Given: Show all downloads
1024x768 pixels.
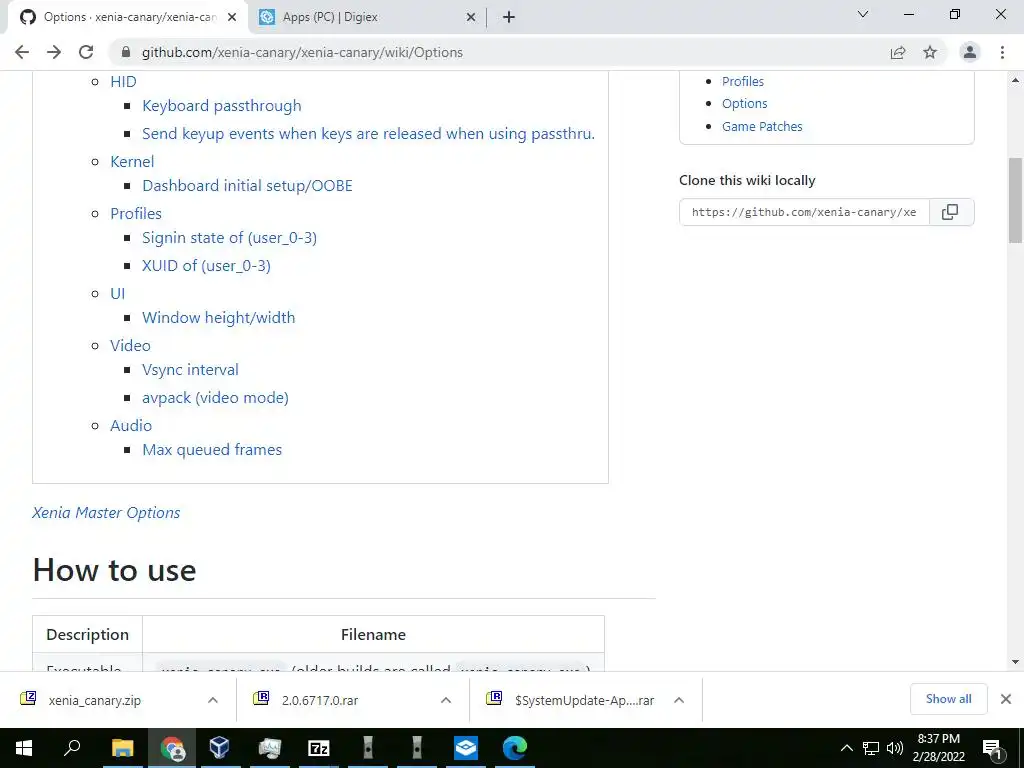Looking at the screenshot, I should 949,699.
